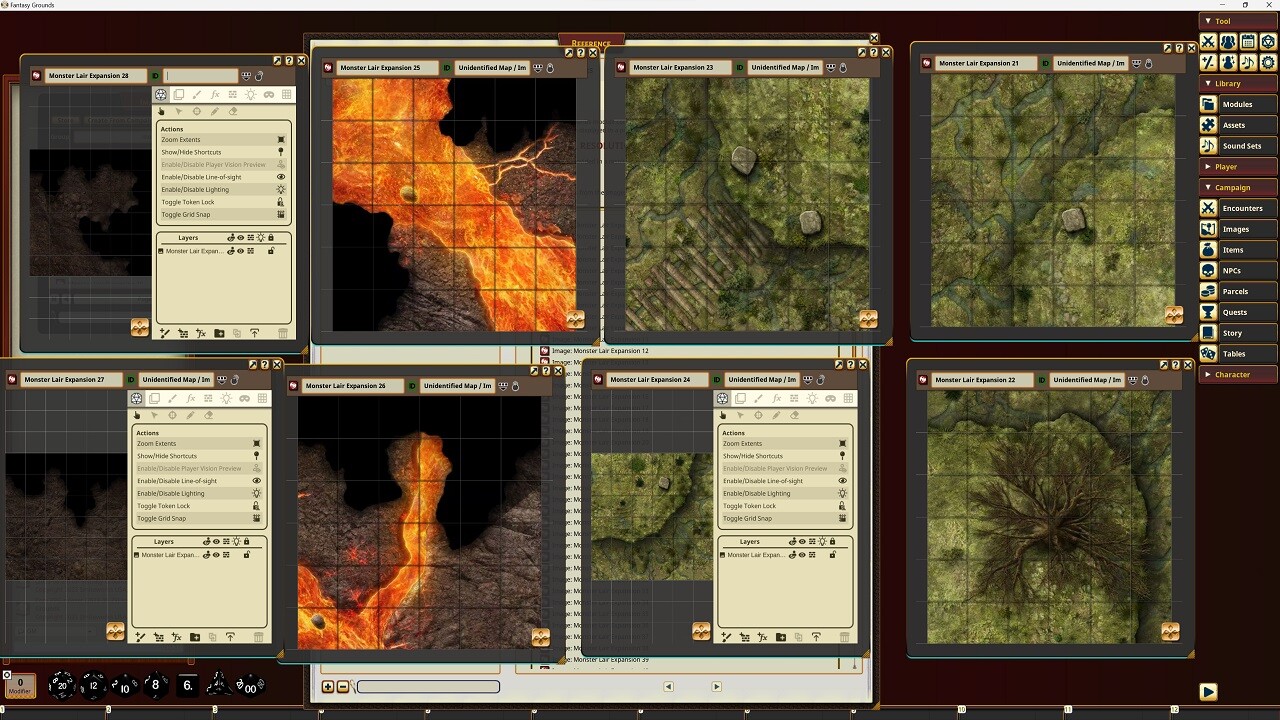Select the eraser tool under the map toolbar
This screenshot has width=1280, height=720.
point(233,112)
